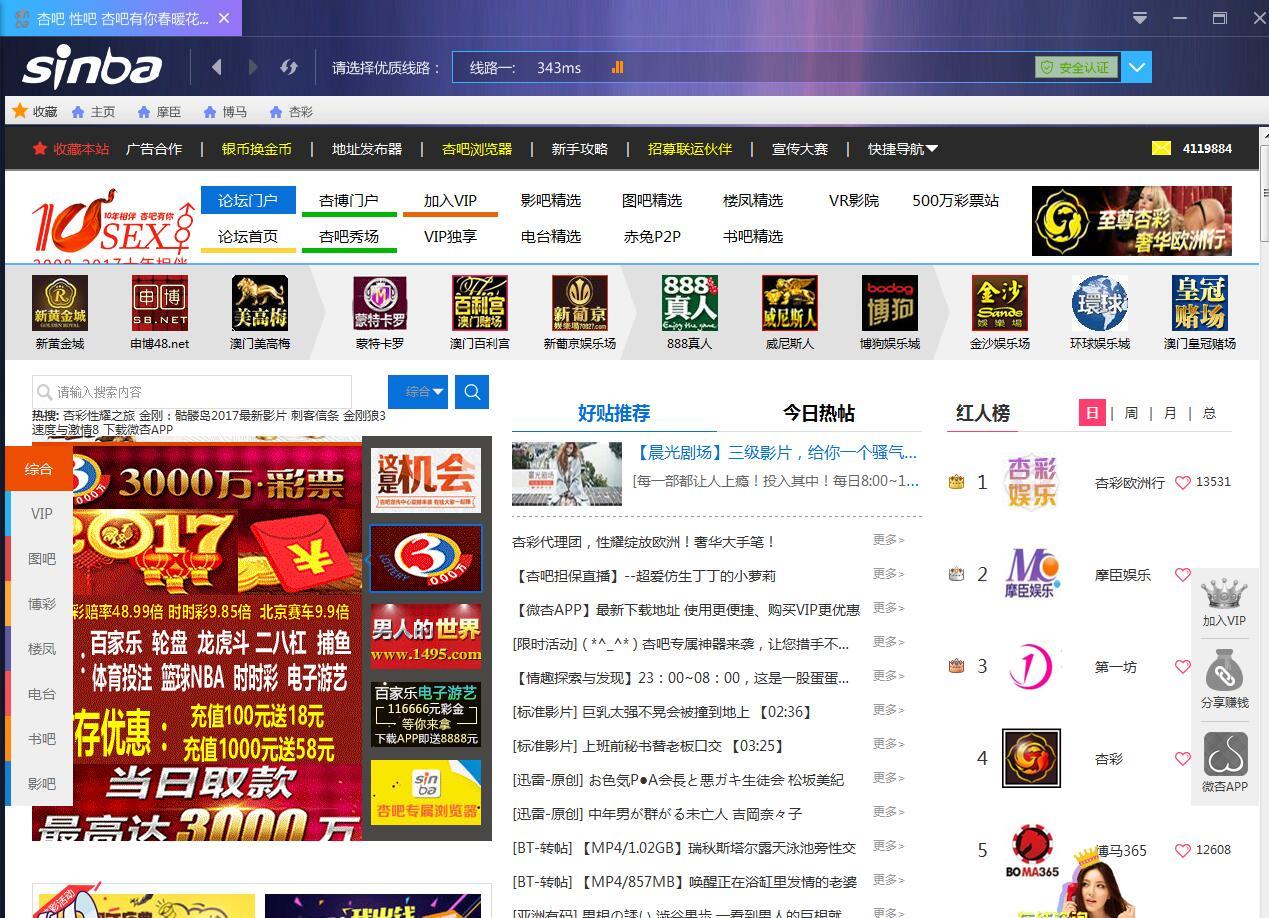This screenshot has height=918, width=1269.
Task: Click the 澳门皇冠赌场 icon
Action: pos(1200,303)
